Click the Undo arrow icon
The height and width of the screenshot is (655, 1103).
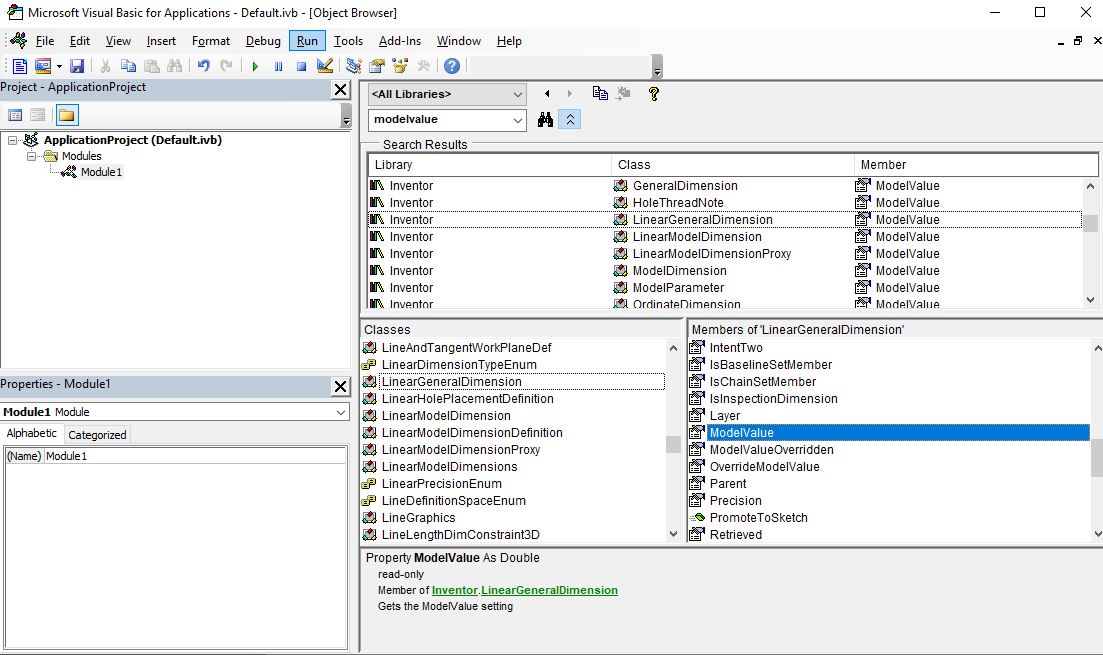tap(203, 66)
